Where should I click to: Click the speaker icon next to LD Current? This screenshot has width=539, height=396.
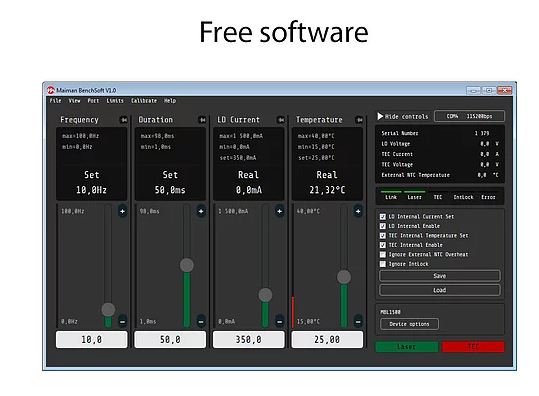point(281,120)
